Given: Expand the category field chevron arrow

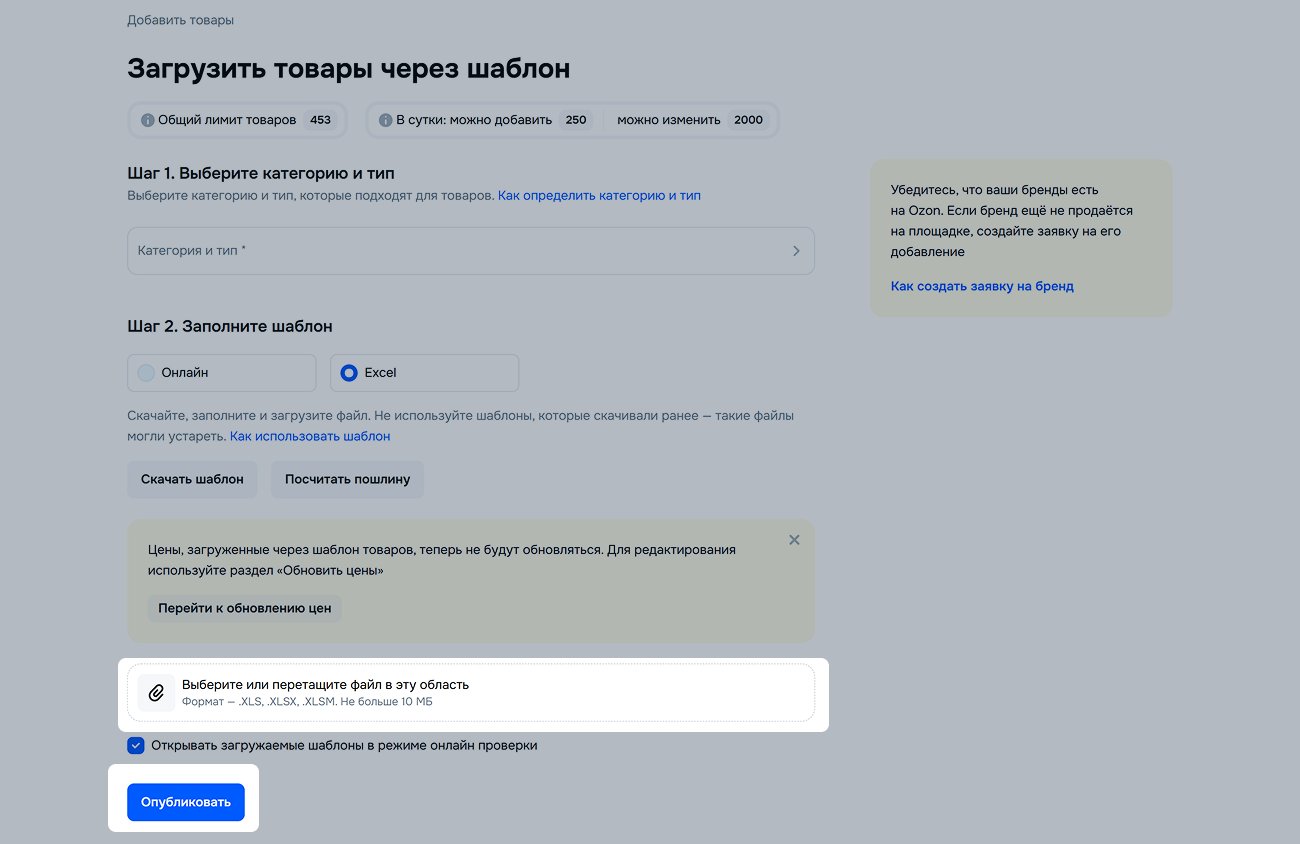Looking at the screenshot, I should [x=796, y=251].
